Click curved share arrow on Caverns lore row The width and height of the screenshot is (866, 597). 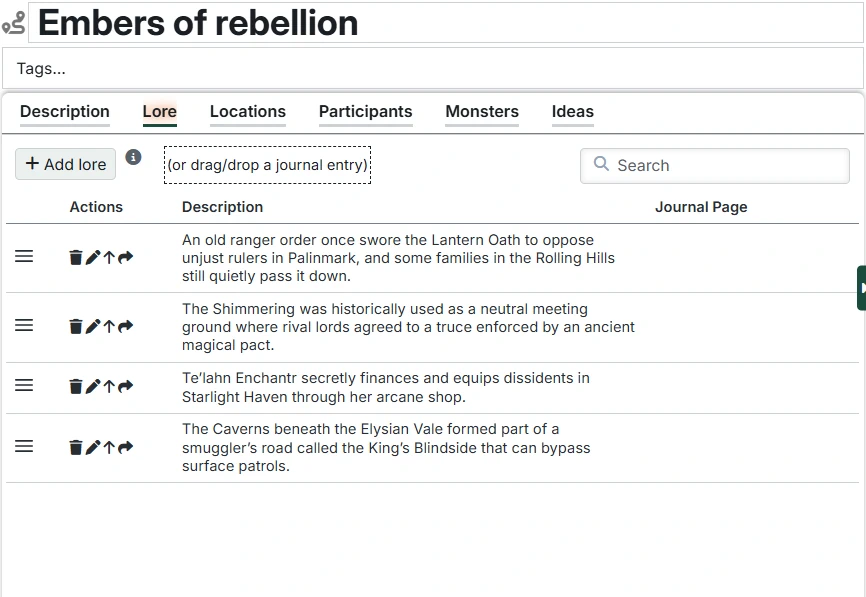click(x=125, y=448)
